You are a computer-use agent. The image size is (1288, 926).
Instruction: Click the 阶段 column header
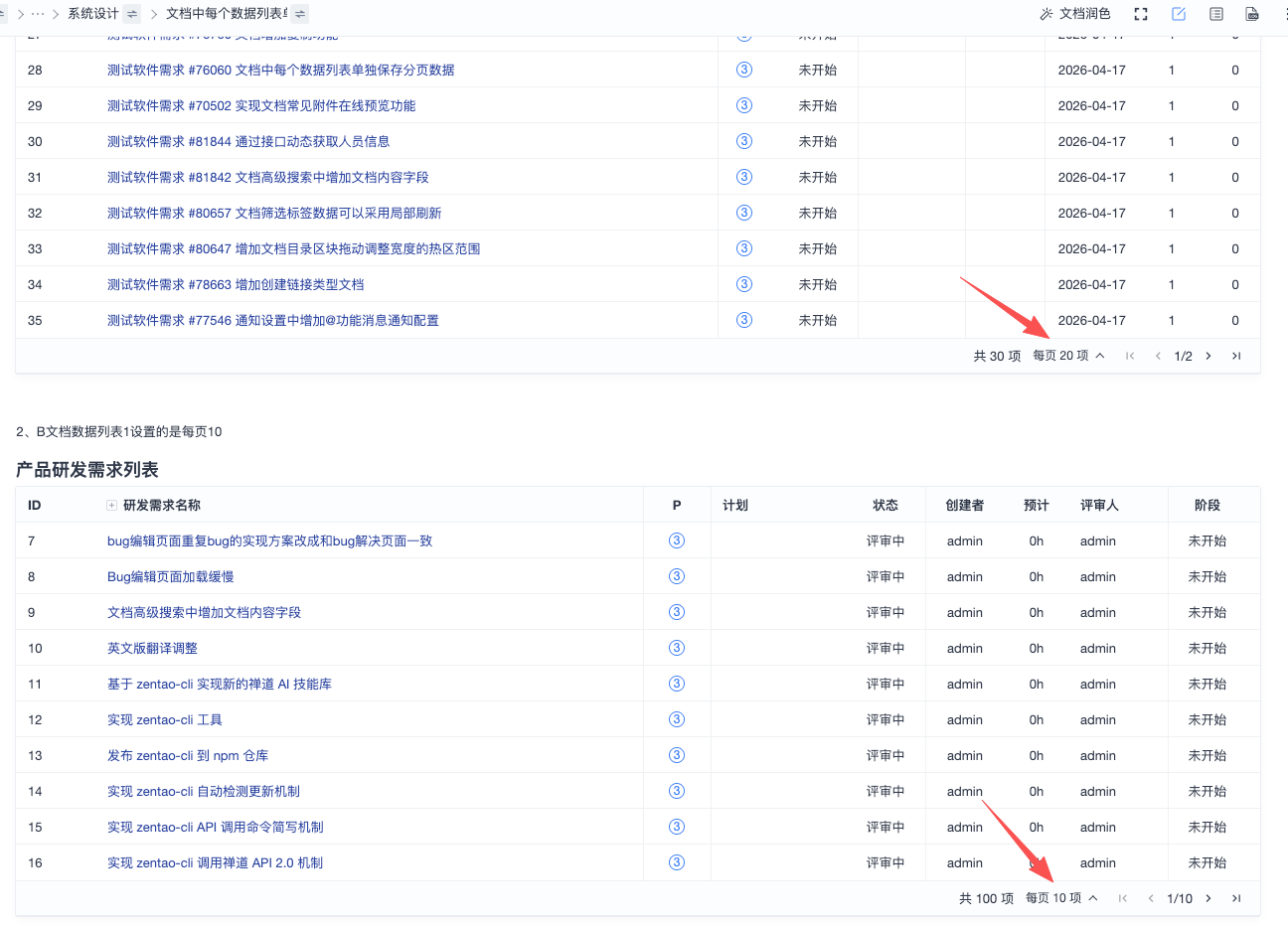[1207, 506]
